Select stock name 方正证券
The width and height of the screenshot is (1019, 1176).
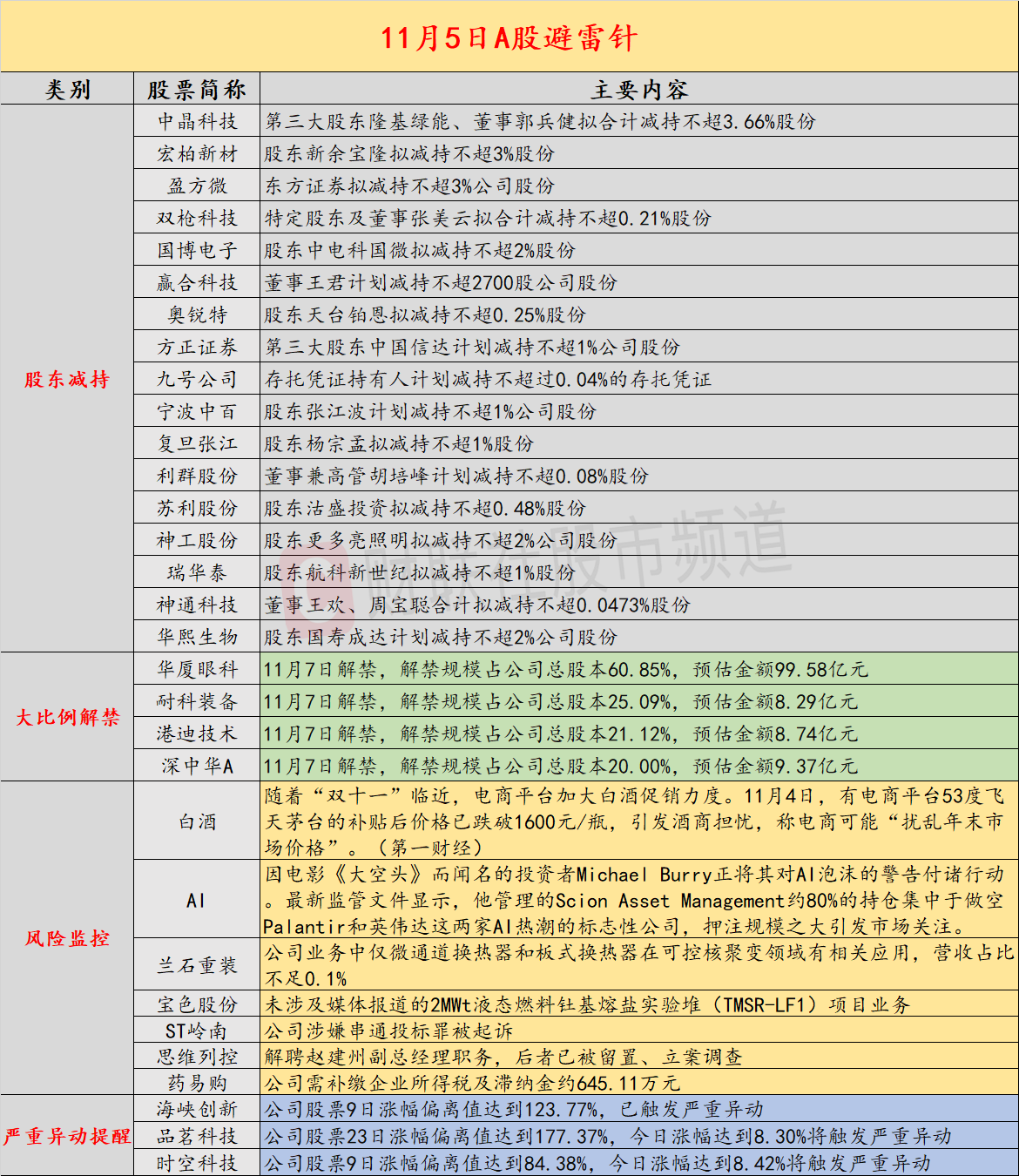click(x=197, y=347)
